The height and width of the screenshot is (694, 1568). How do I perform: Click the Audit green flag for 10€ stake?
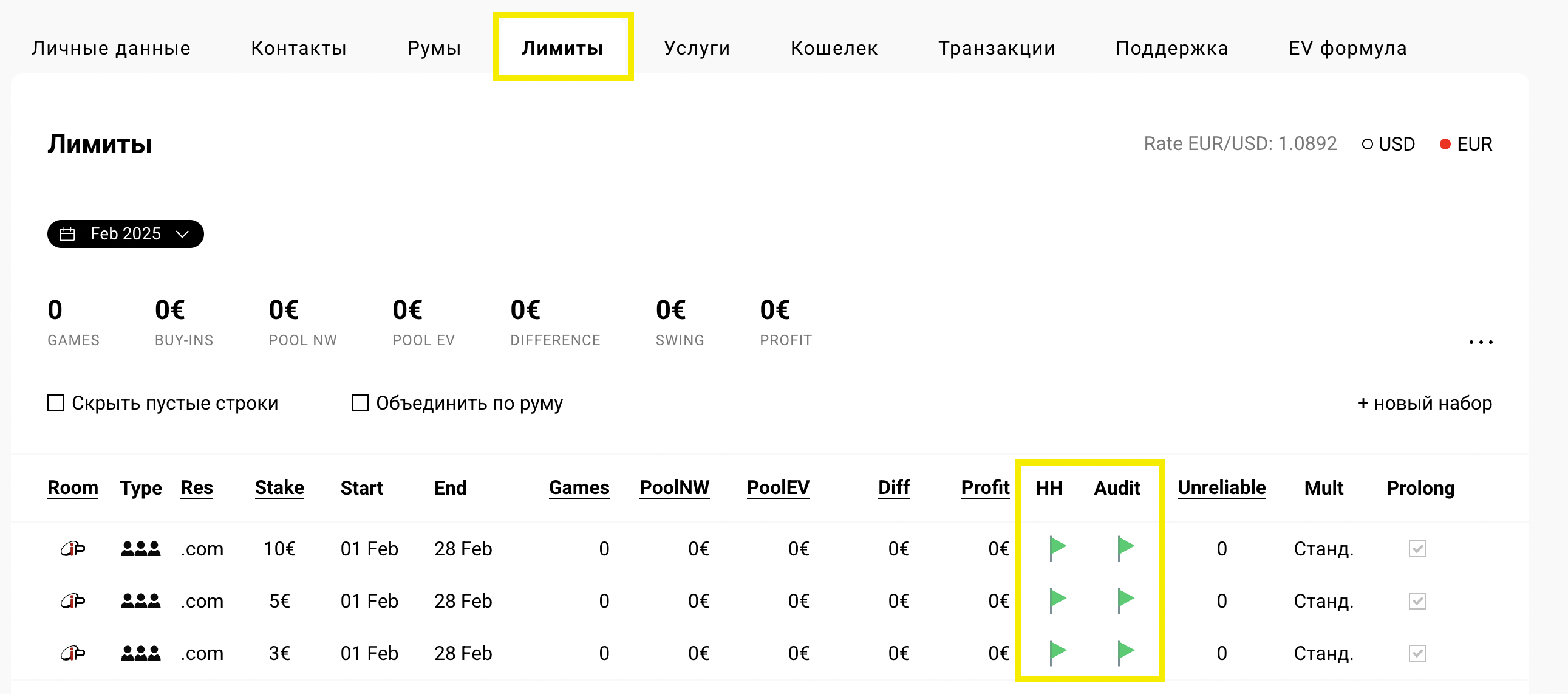pyautogui.click(x=1125, y=548)
